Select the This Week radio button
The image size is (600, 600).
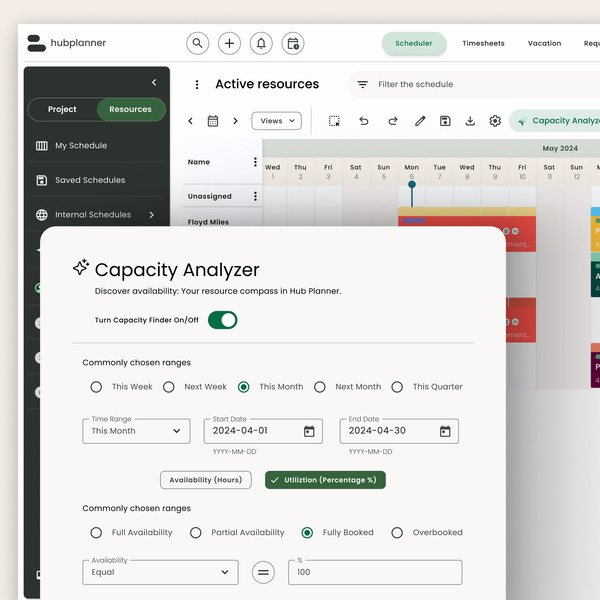pyautogui.click(x=96, y=387)
